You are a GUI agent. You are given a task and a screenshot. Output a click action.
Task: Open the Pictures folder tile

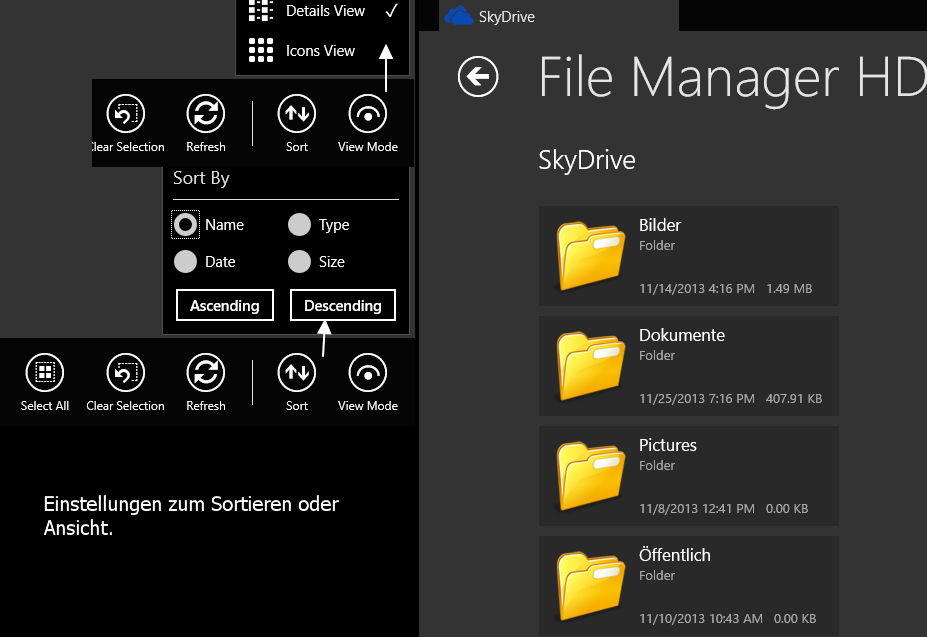tap(689, 476)
